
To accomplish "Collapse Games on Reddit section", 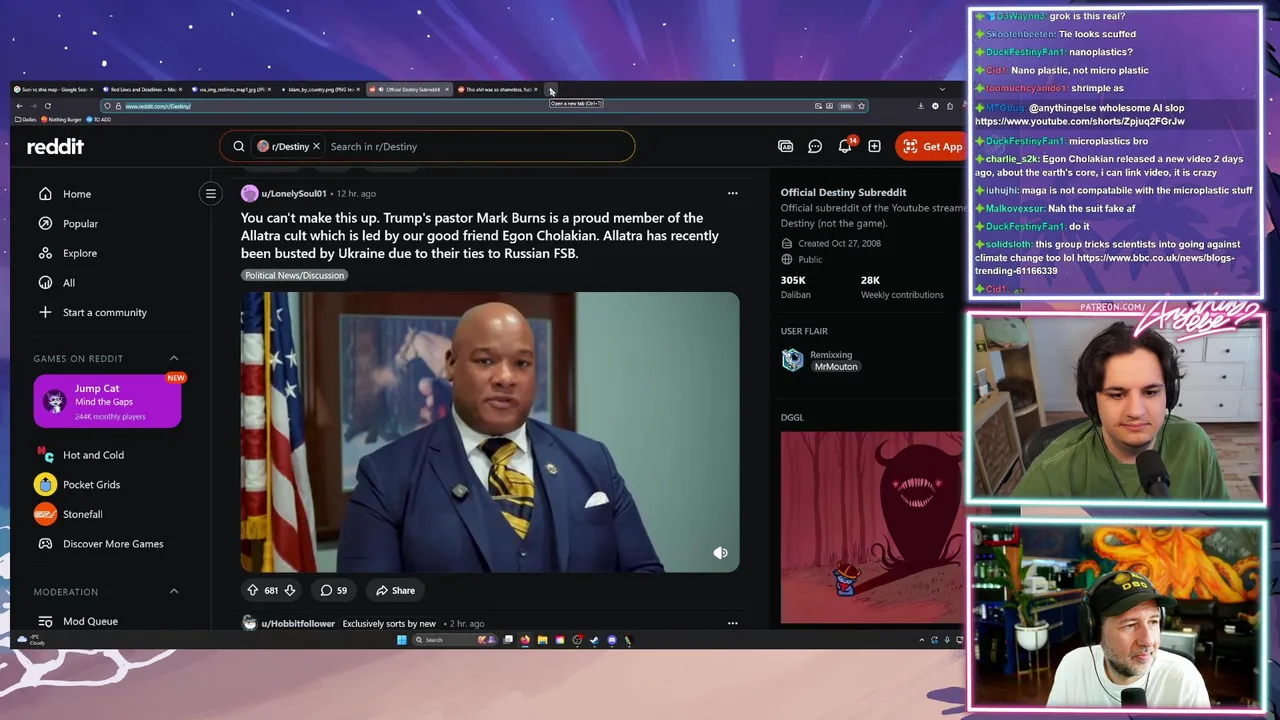I will click(174, 358).
